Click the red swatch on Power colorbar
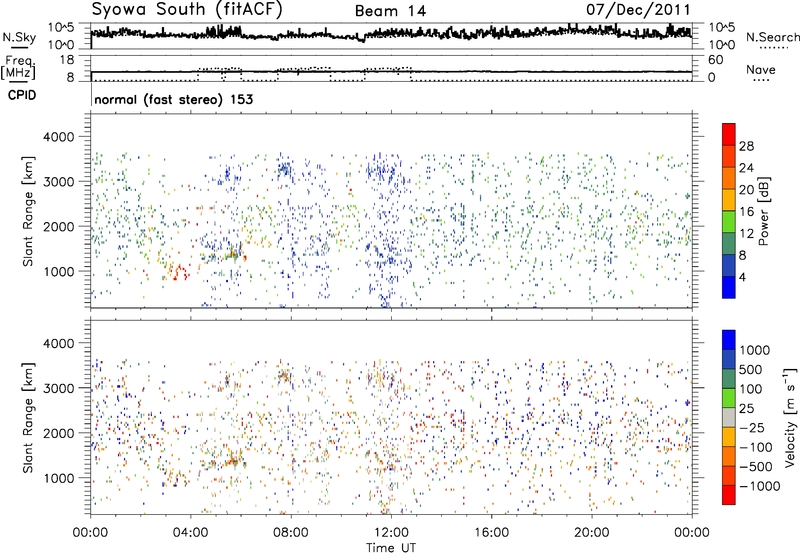Screen dimensions: 800x554 pos(729,134)
